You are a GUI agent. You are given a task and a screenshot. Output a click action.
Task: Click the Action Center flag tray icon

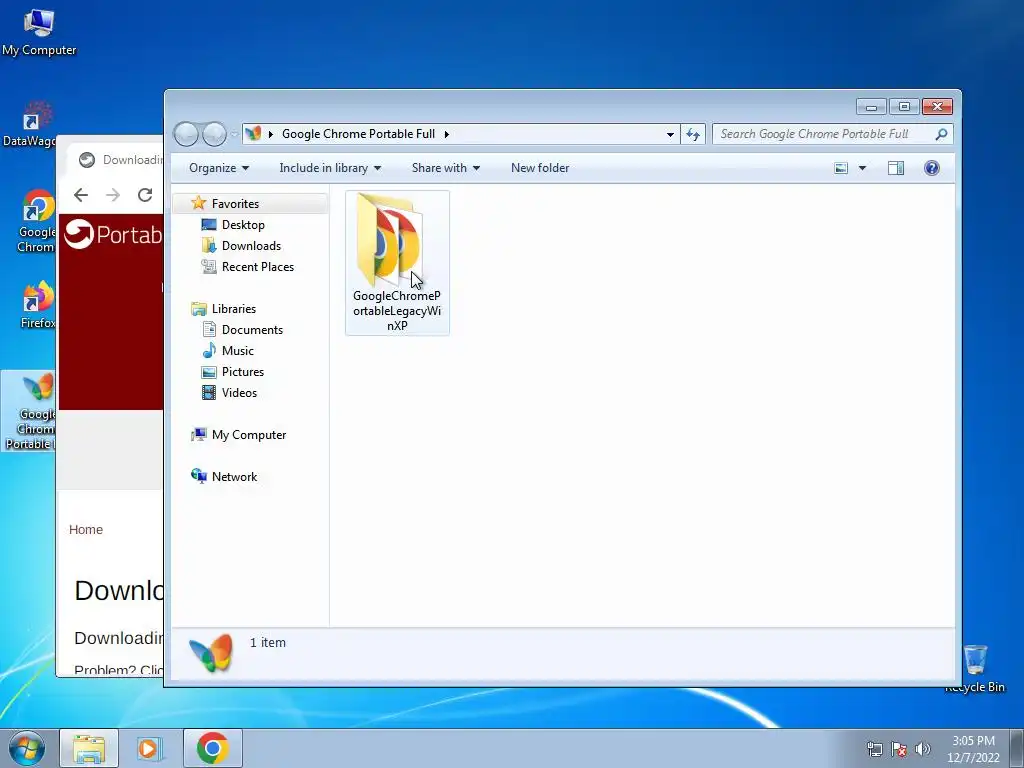[x=899, y=749]
